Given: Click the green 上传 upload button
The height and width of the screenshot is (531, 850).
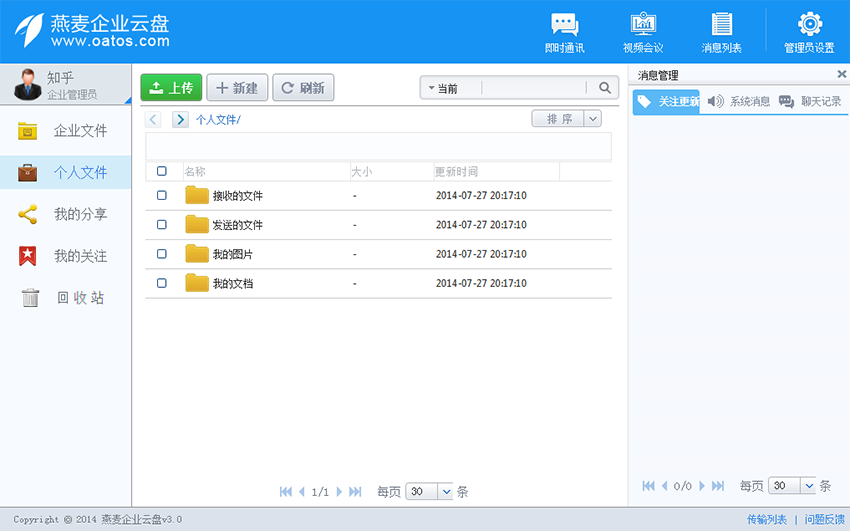Looking at the screenshot, I should (x=171, y=88).
